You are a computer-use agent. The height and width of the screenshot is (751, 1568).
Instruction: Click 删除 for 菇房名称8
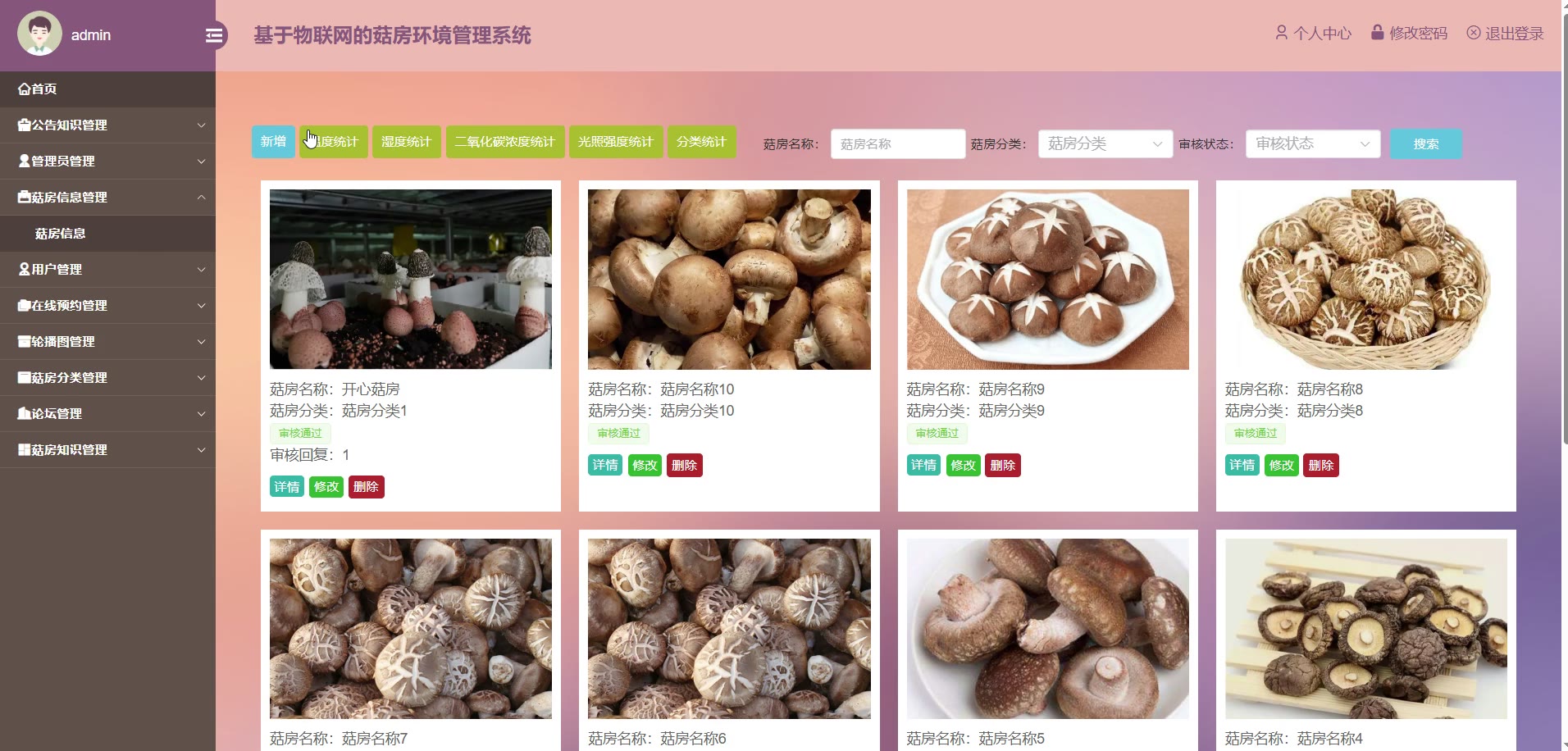1321,466
